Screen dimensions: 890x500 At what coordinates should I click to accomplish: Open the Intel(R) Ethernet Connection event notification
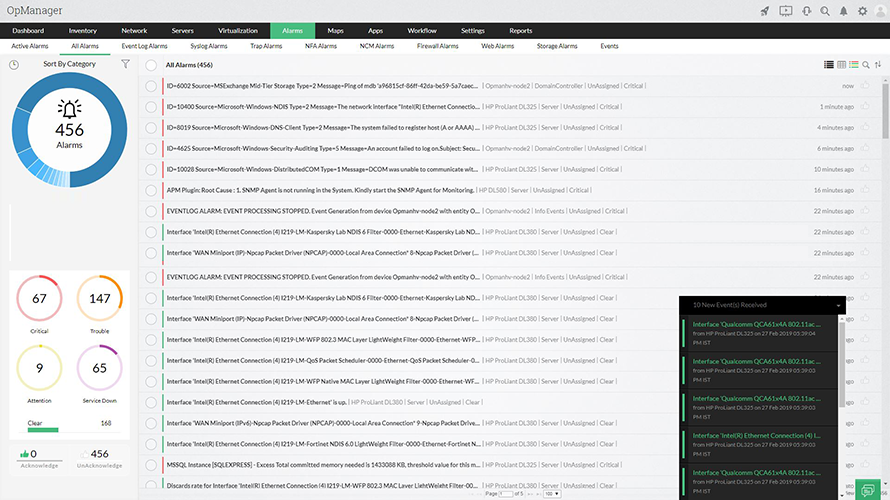pos(760,444)
